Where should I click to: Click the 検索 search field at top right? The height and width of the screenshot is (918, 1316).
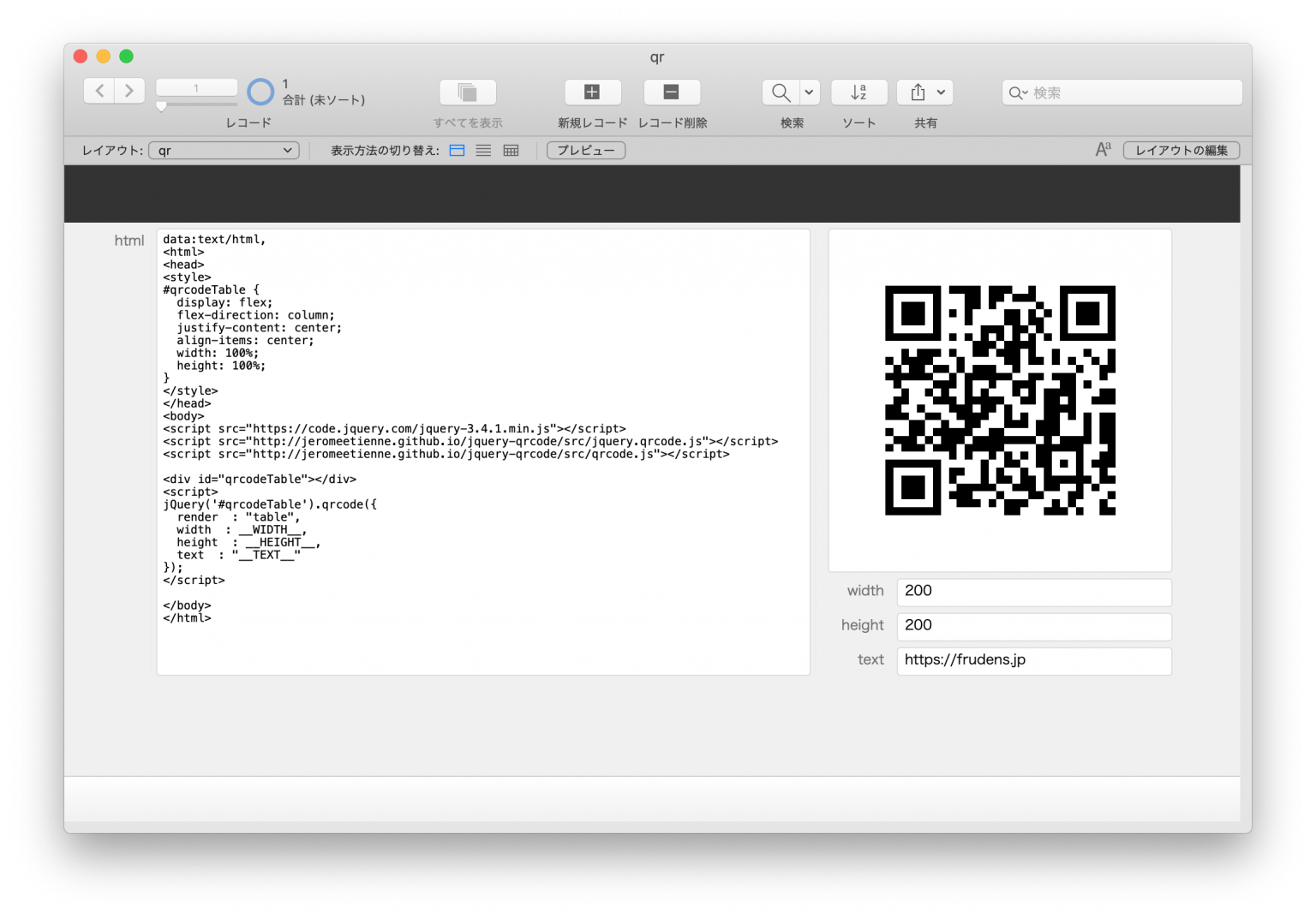pos(1121,92)
